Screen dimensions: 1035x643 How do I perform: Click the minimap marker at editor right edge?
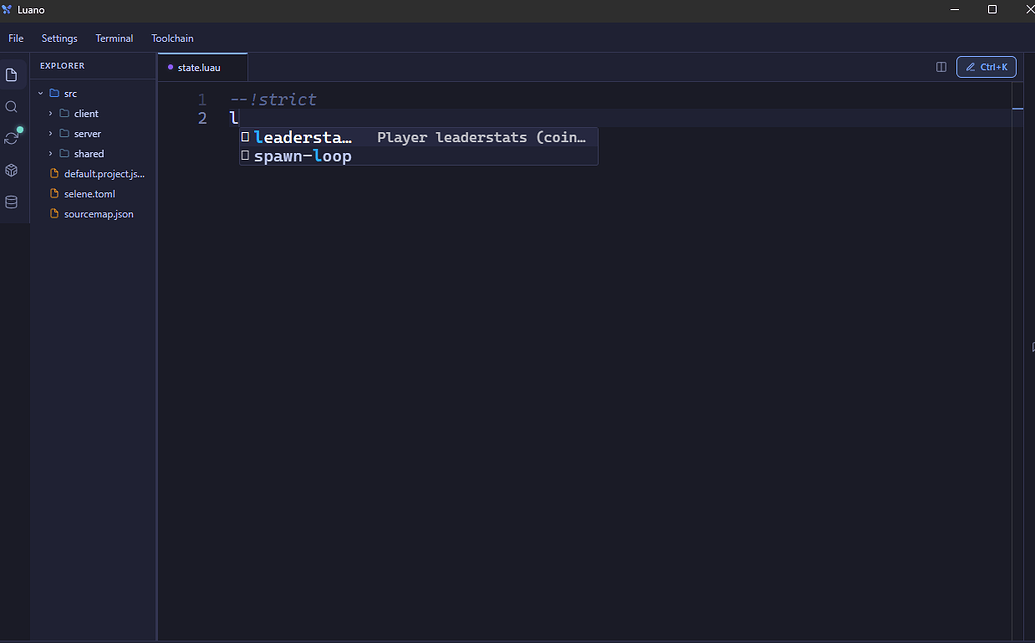coord(1017,108)
